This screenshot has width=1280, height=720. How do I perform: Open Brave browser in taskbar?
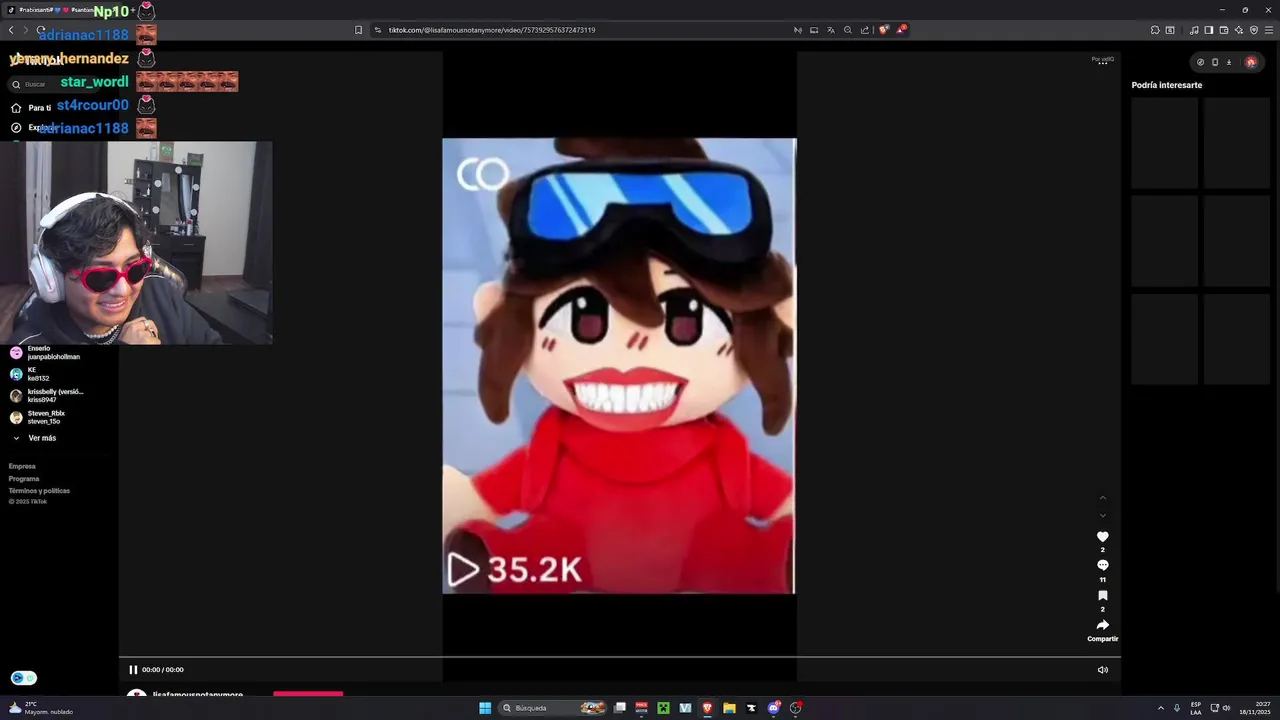(x=708, y=708)
